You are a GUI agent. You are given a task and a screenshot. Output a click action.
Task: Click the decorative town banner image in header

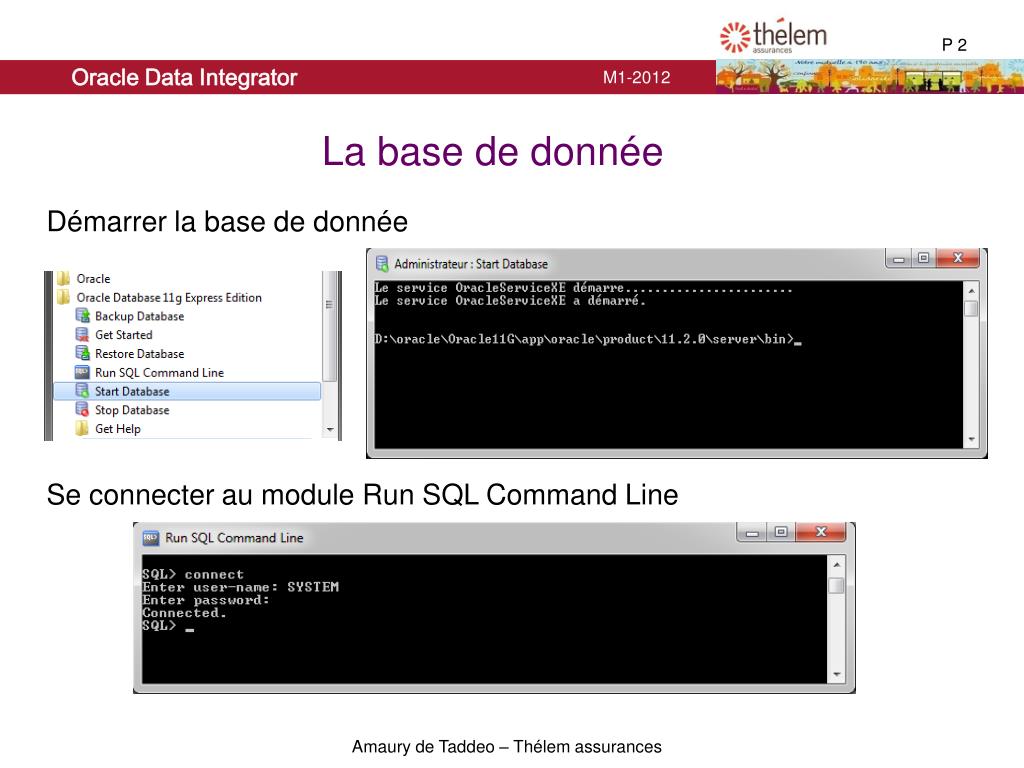point(870,77)
